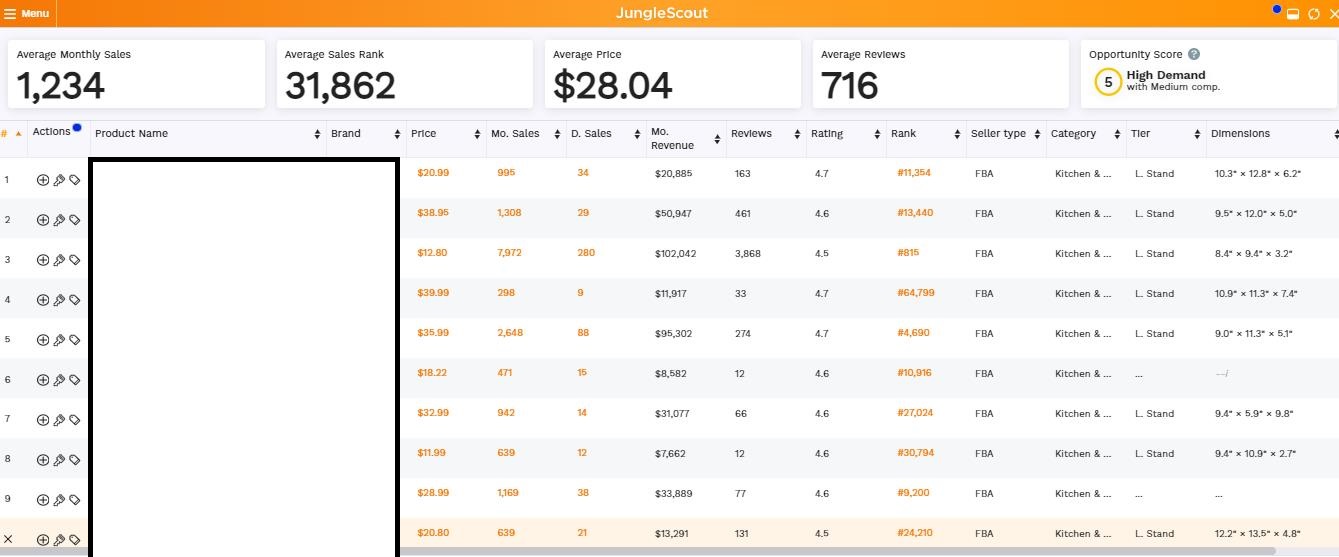Click the Rank #815 link in row 3
The height and width of the screenshot is (557, 1339).
(x=907, y=253)
